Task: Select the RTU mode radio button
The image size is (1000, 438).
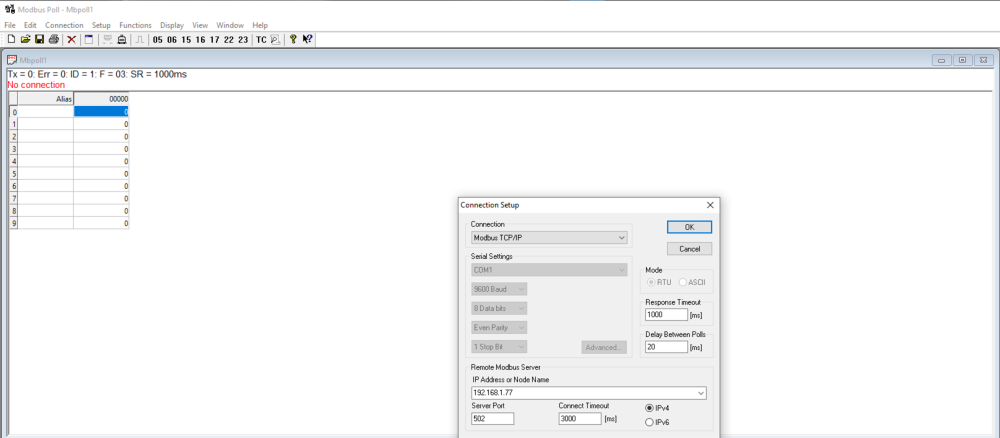Action: tap(652, 282)
